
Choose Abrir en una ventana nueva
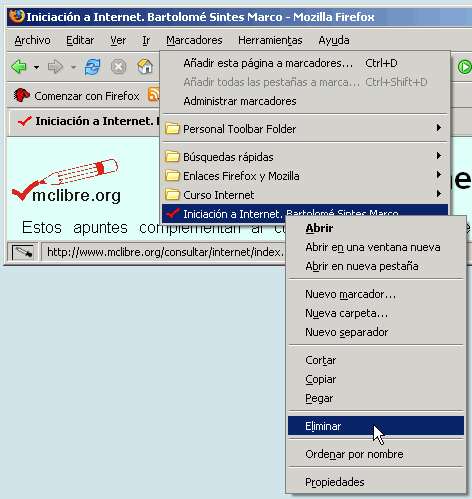pyautogui.click(x=376, y=247)
